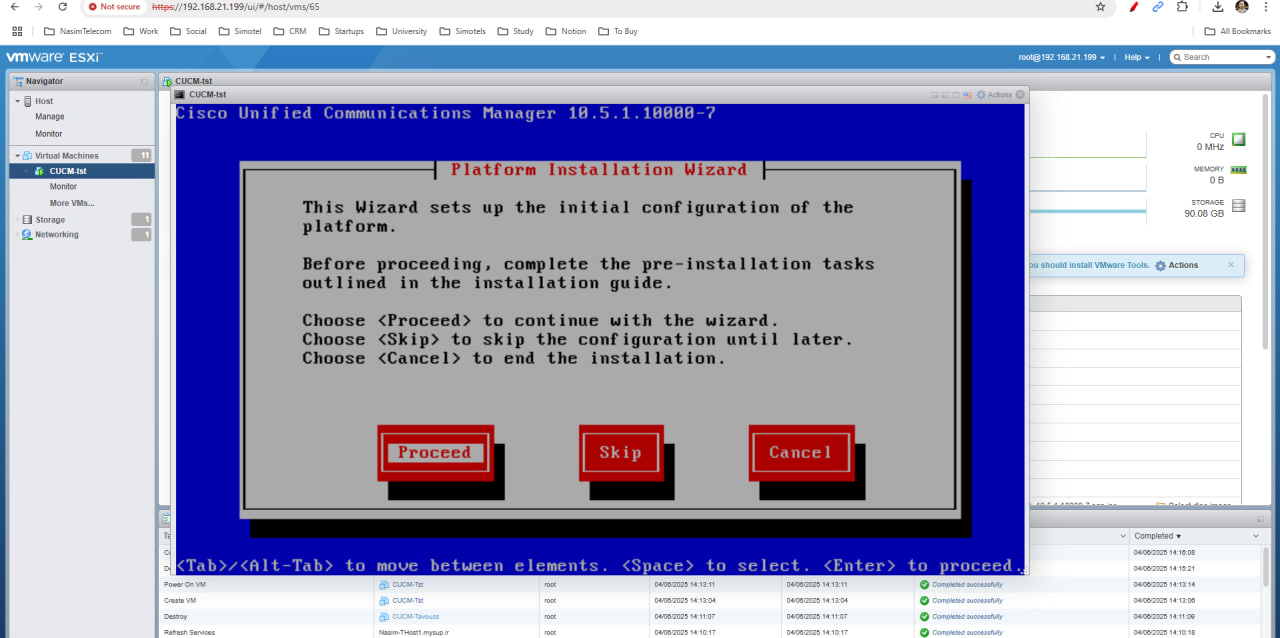Collapse the Virtual Machines tree node arrow
This screenshot has width=1280, height=638.
(x=17, y=156)
